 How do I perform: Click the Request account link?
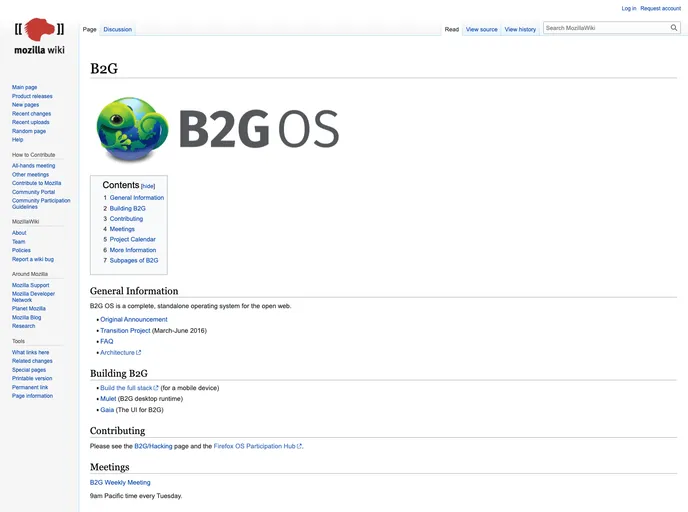[660, 8]
